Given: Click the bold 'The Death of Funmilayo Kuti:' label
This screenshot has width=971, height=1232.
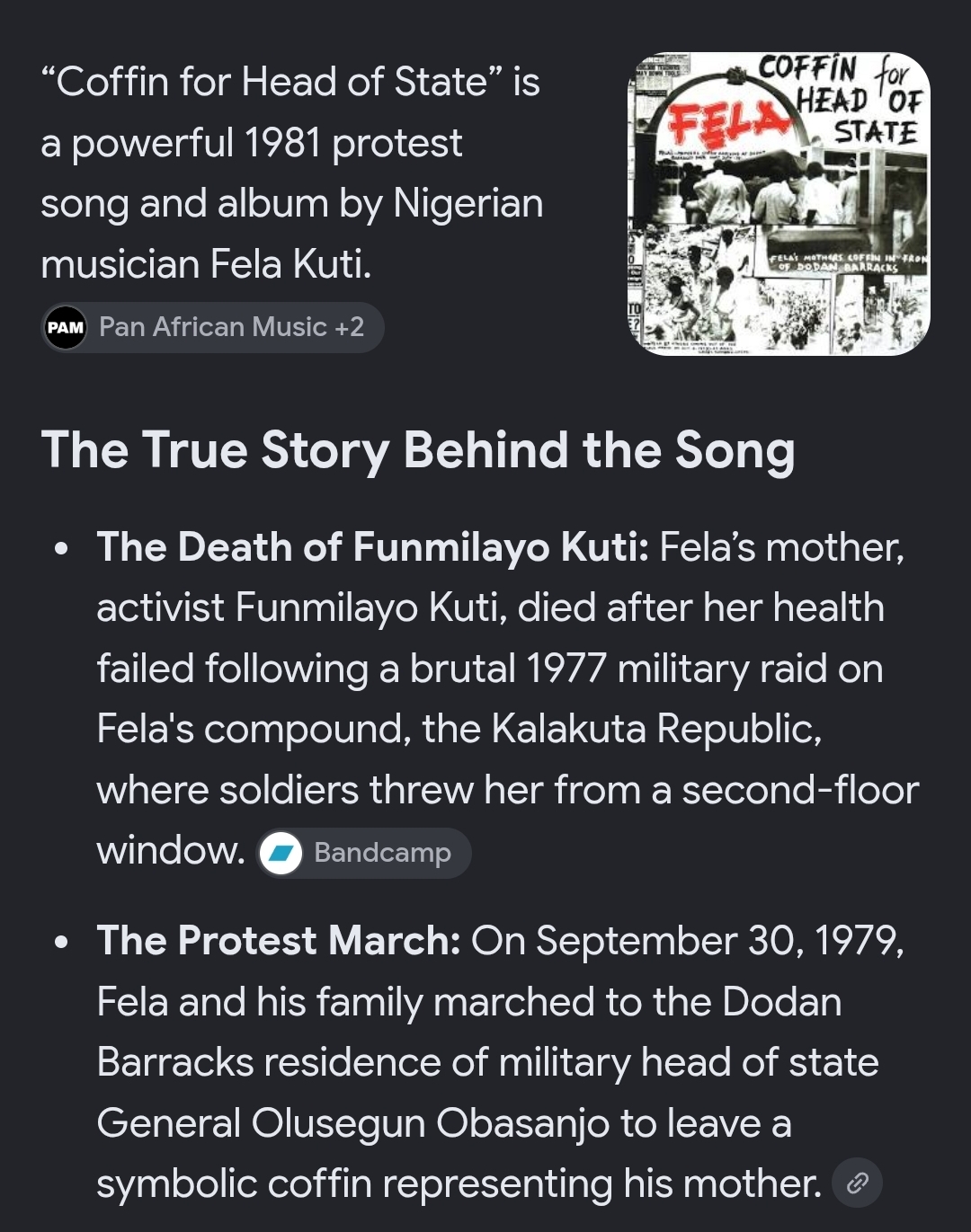Looking at the screenshot, I should (x=373, y=547).
